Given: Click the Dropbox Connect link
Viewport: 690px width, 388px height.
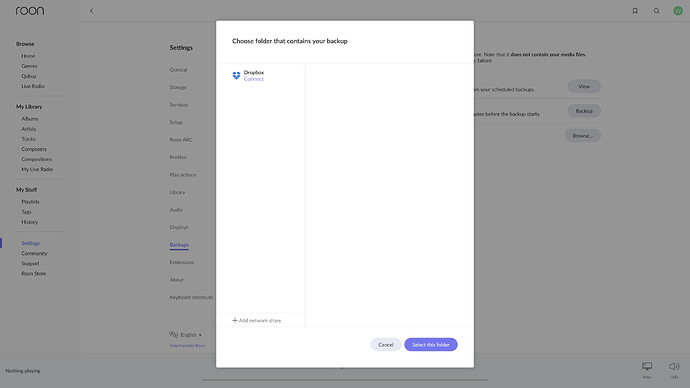Looking at the screenshot, I should pyautogui.click(x=254, y=79).
